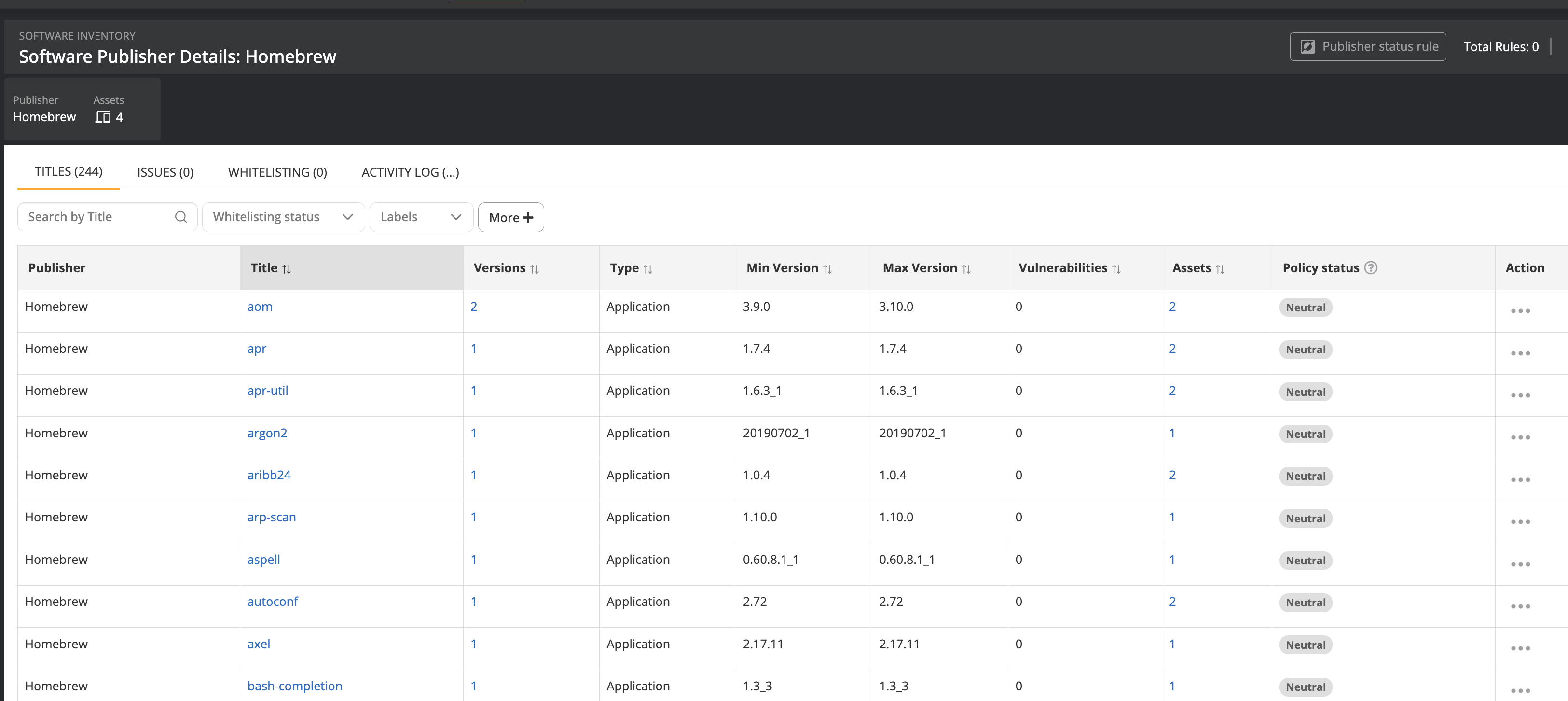Sort by Type column arrows
Image resolution: width=1568 pixels, height=701 pixels.
pyautogui.click(x=647, y=268)
